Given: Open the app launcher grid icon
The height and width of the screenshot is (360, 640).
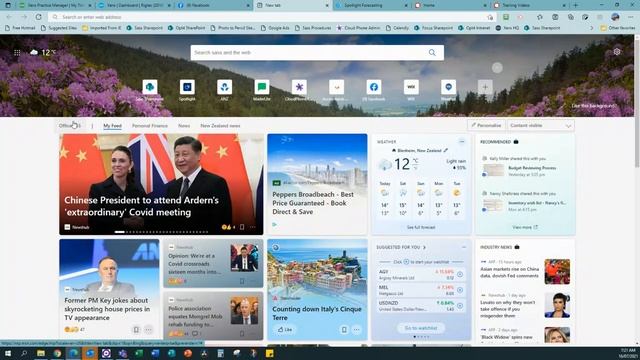Looking at the screenshot, I should tap(17, 53).
